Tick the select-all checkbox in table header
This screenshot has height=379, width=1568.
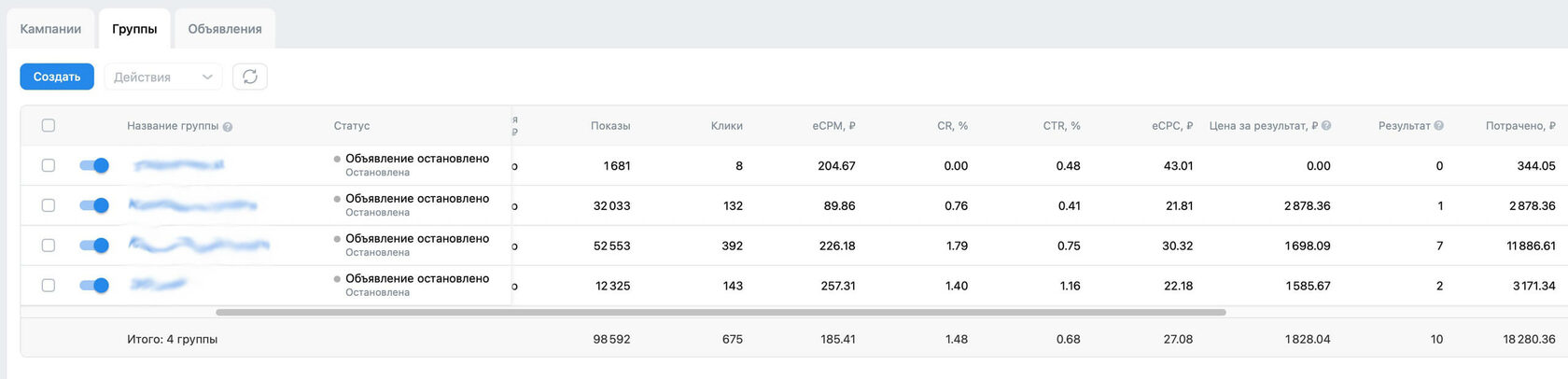(49, 126)
